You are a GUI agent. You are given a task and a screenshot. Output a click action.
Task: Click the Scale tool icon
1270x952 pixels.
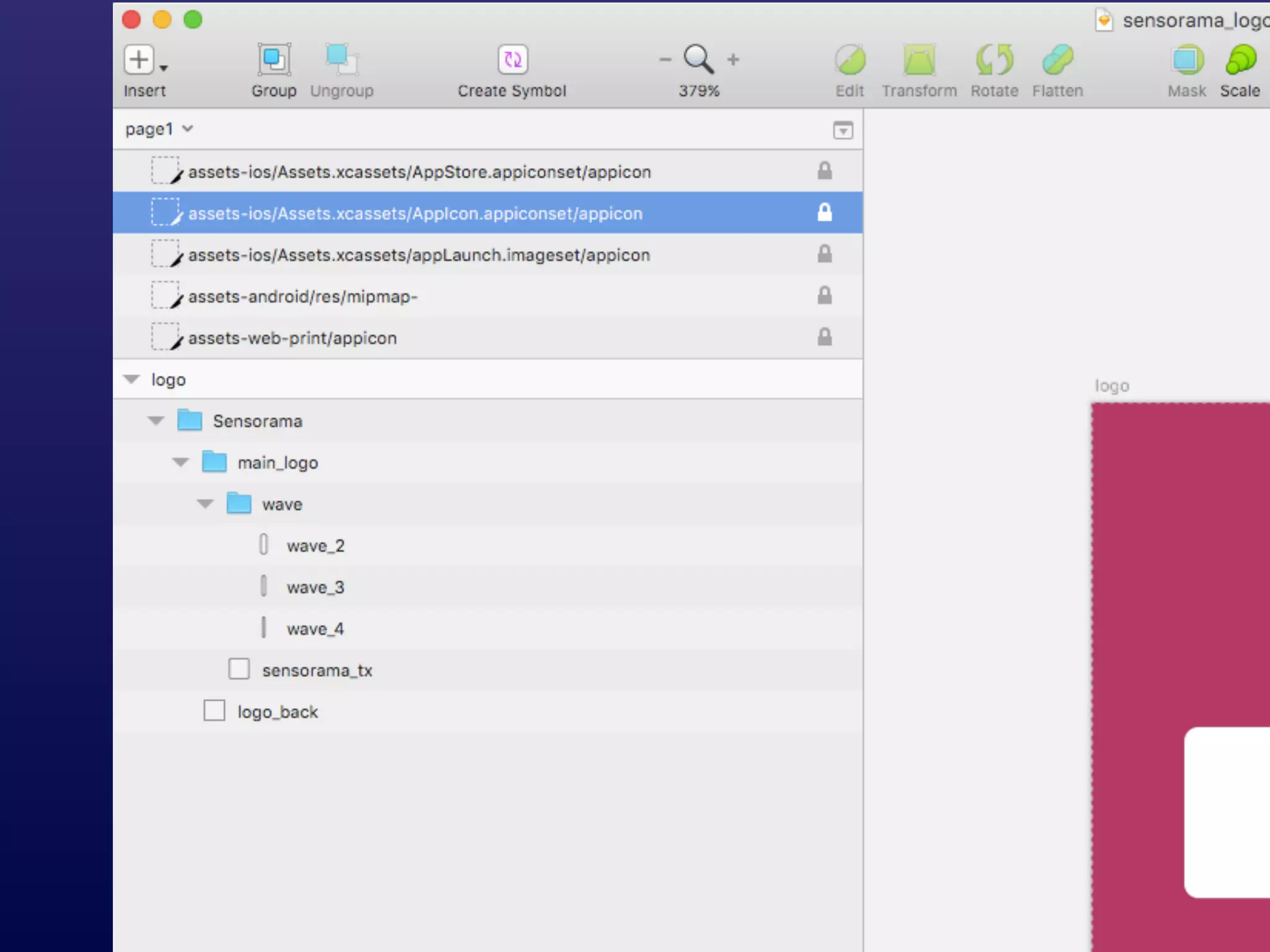tap(1240, 60)
